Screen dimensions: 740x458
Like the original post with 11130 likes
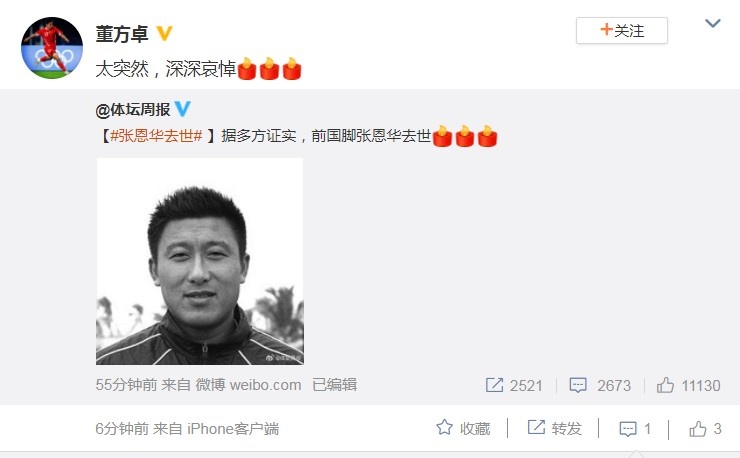[665, 385]
